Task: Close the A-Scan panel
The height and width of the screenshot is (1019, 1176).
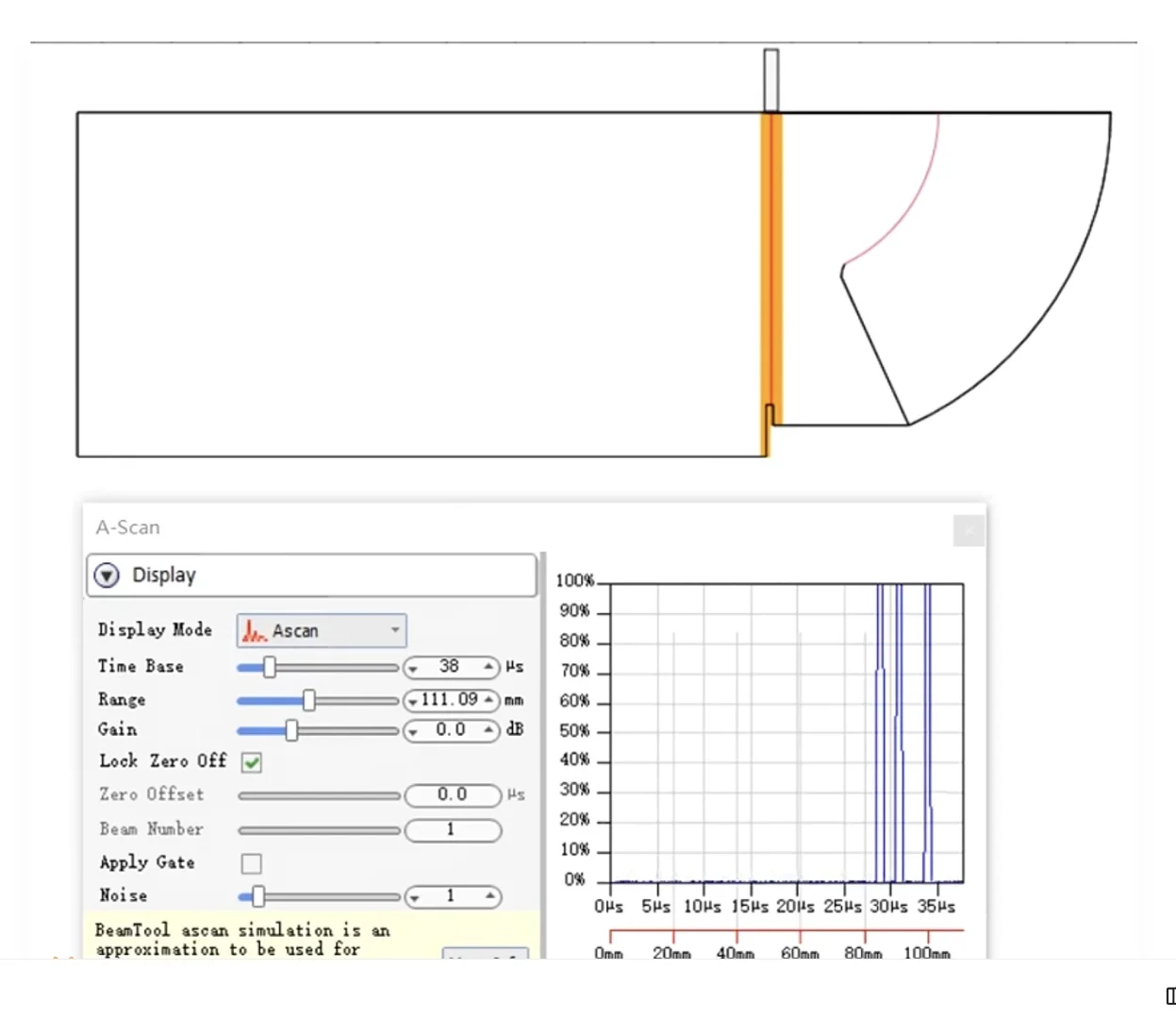Action: tap(969, 530)
